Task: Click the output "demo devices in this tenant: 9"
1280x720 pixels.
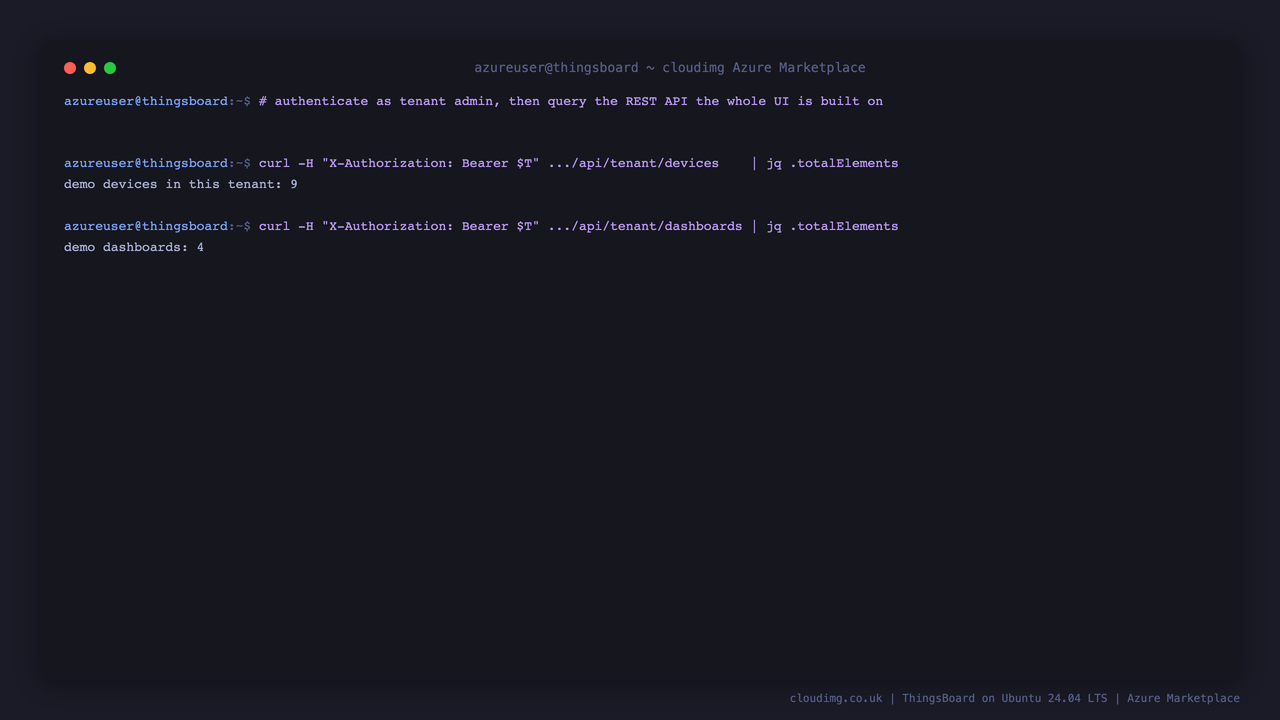Action: pos(181,184)
